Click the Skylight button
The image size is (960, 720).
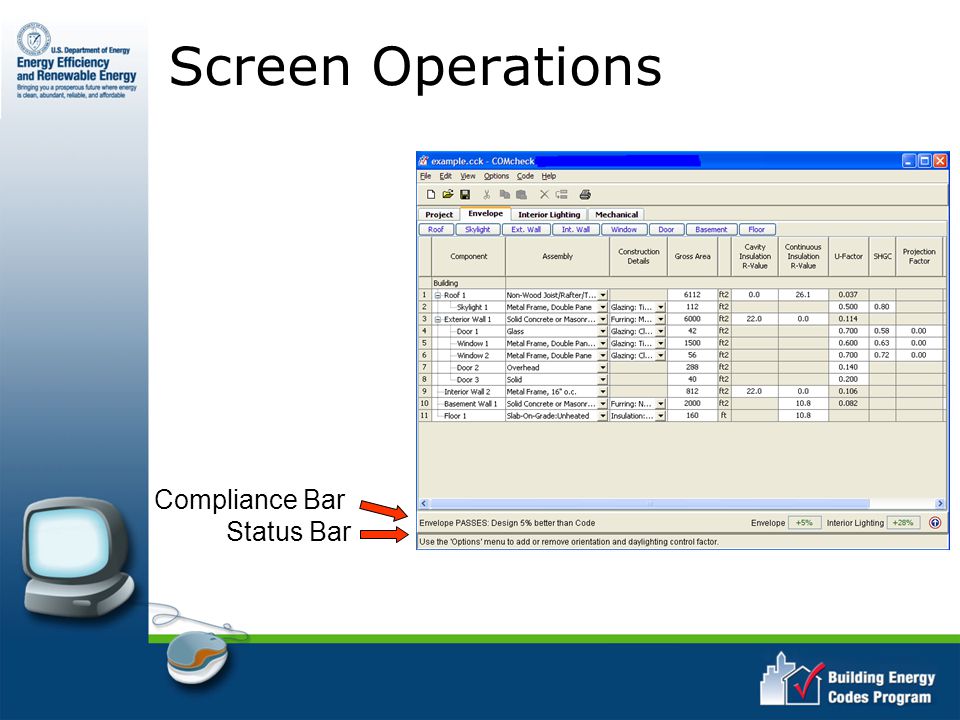pyautogui.click(x=478, y=230)
